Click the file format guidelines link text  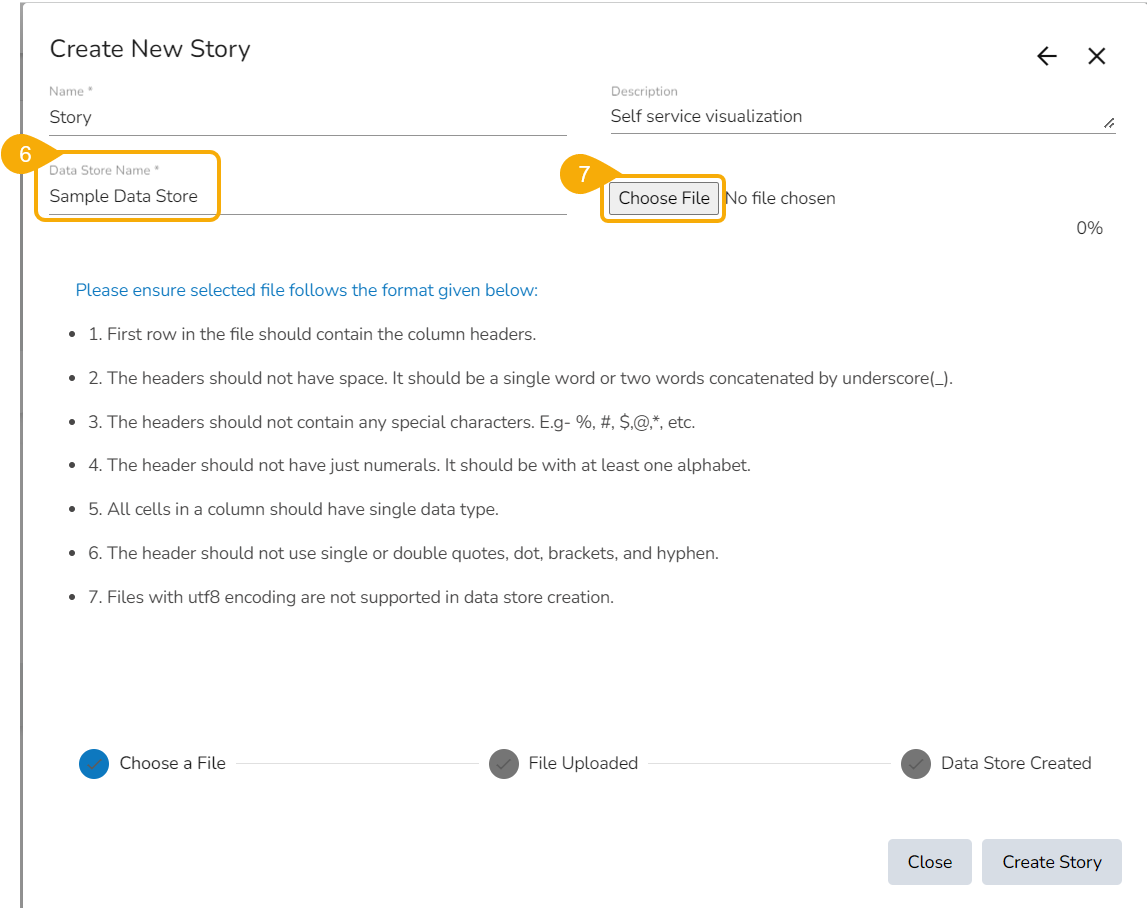point(308,290)
